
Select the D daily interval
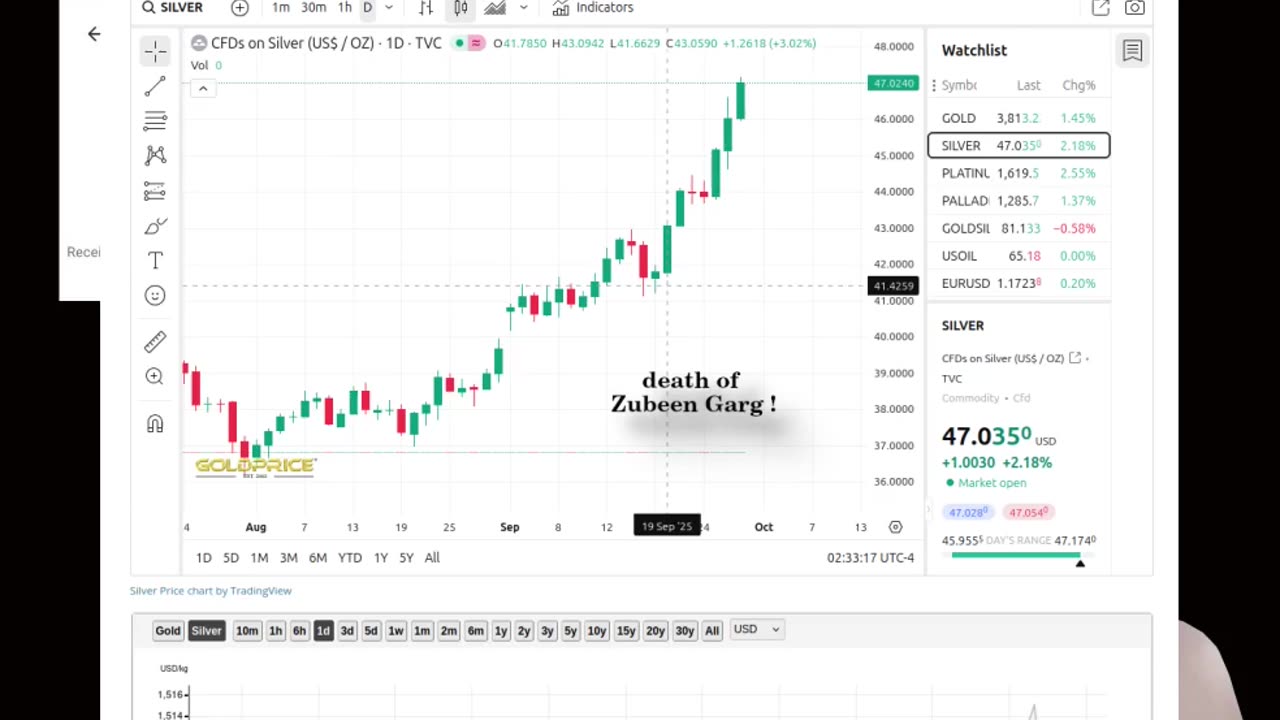coord(367,8)
